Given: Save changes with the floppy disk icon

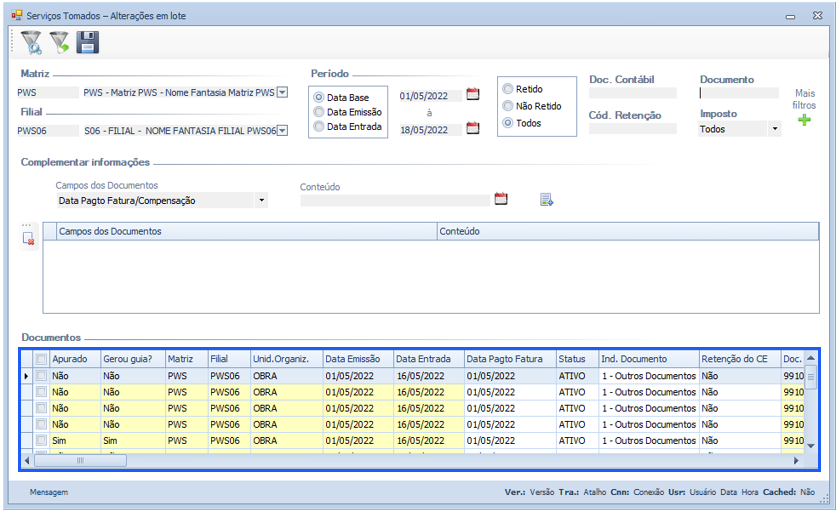Looking at the screenshot, I should (x=88, y=42).
